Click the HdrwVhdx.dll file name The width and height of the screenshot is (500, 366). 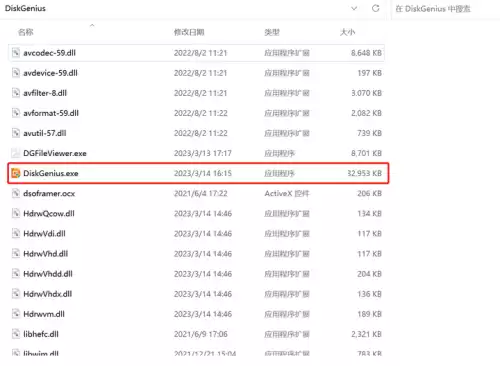[x=48, y=294]
